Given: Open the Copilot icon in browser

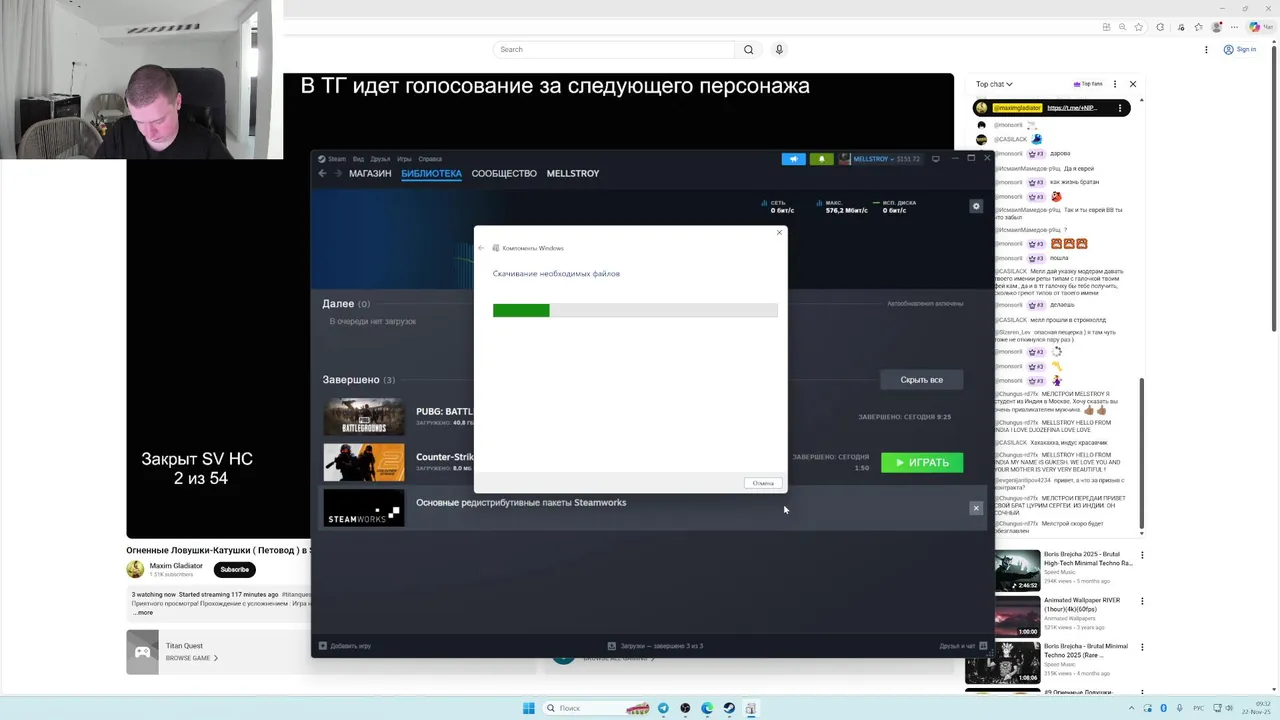Looking at the screenshot, I should pyautogui.click(x=1255, y=27).
